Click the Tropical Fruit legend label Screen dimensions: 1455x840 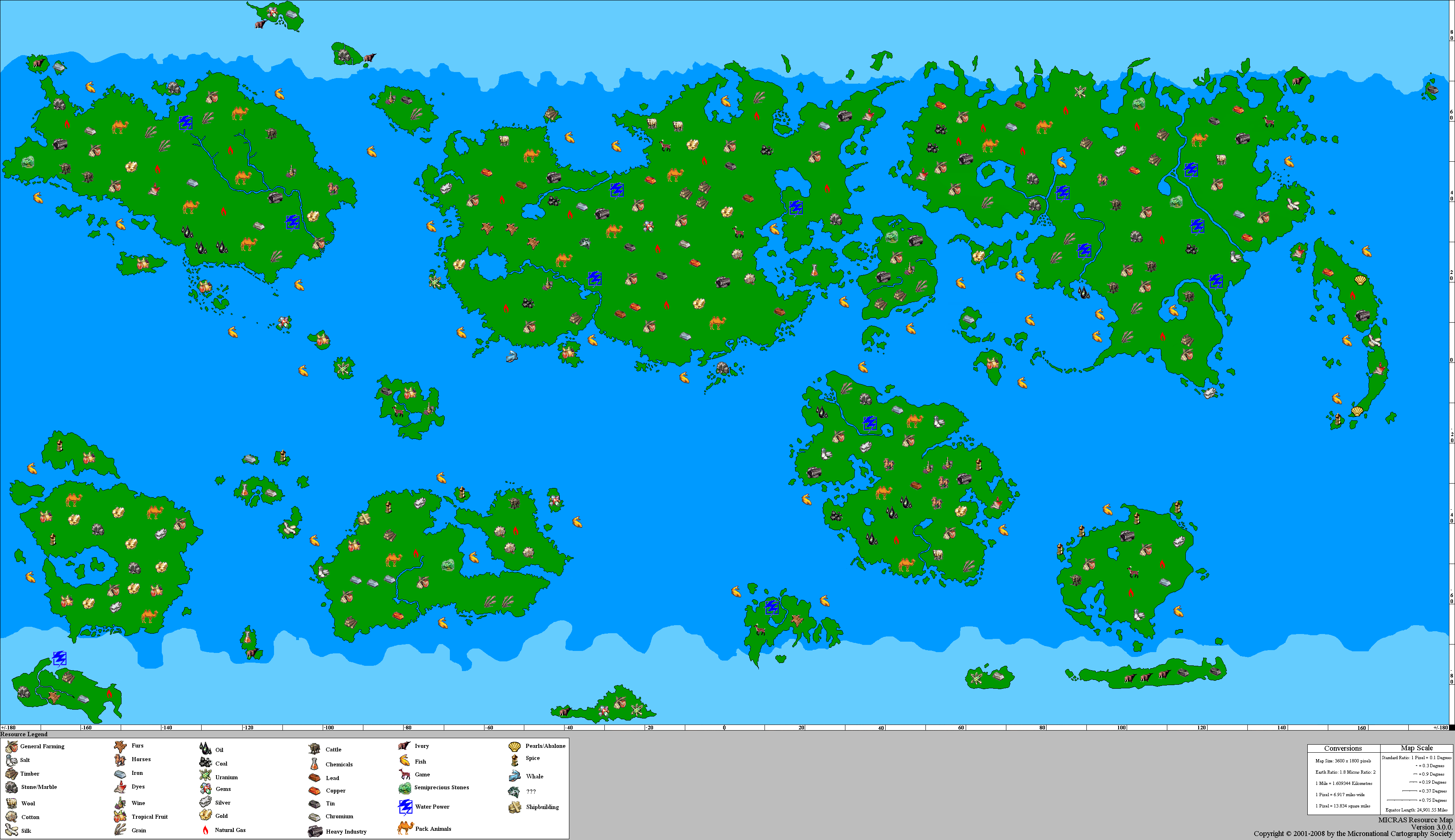tap(149, 816)
